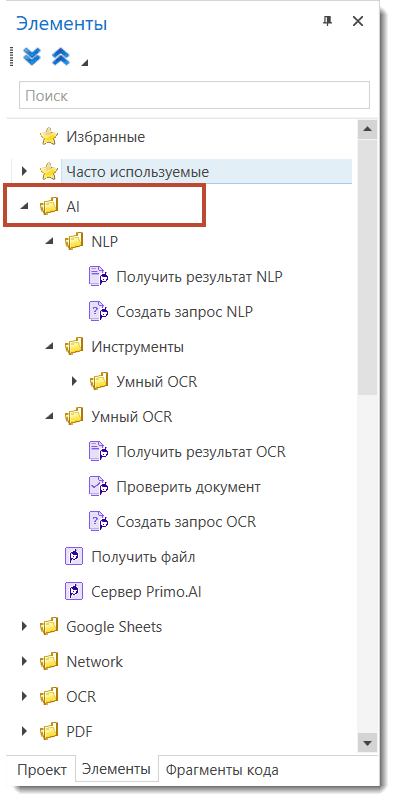
Task: Click the Создать запрос OCR icon
Action: [99, 521]
